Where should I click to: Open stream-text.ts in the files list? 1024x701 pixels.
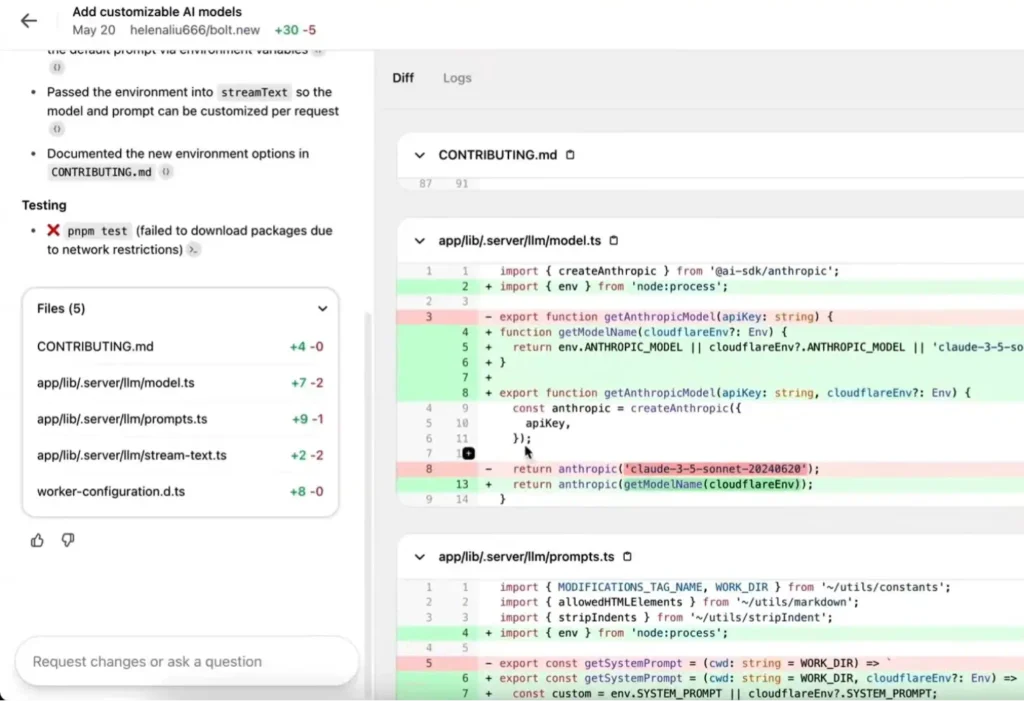132,455
